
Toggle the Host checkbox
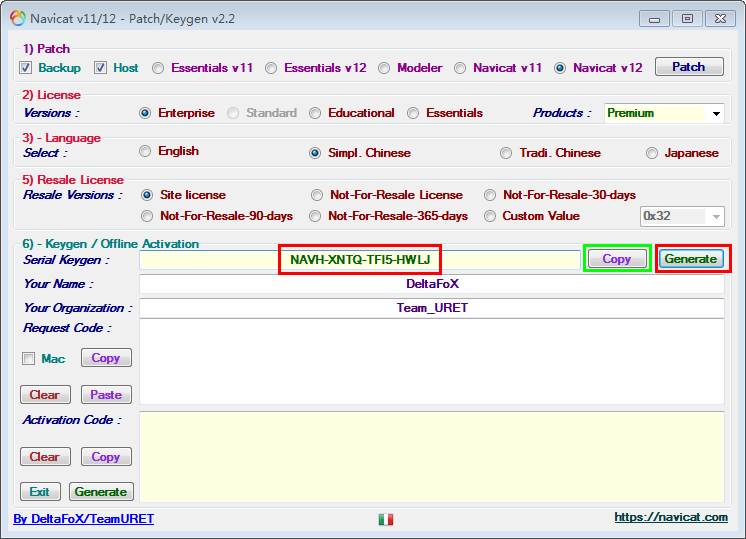[100, 68]
